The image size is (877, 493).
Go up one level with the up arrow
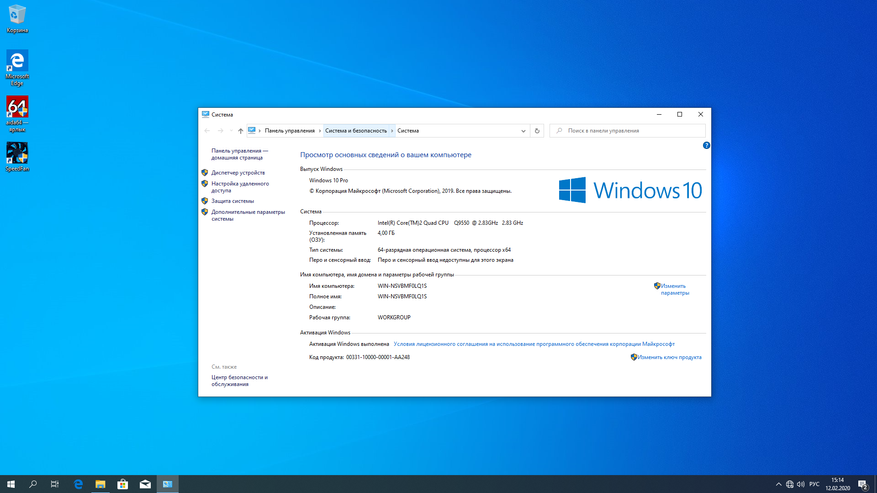coord(240,131)
